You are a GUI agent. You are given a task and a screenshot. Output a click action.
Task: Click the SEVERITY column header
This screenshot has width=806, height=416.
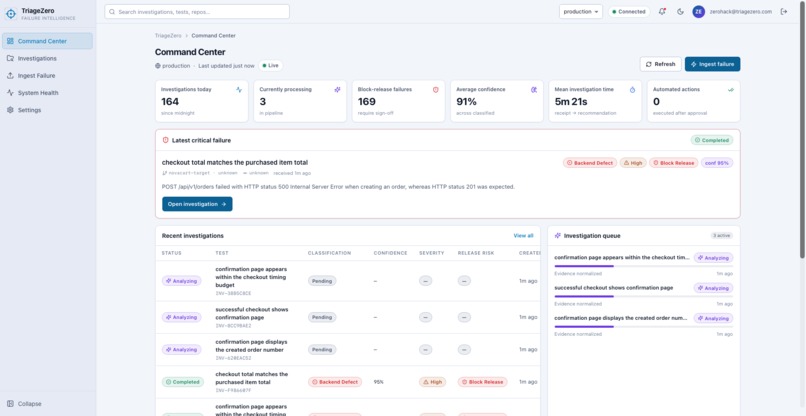431,253
